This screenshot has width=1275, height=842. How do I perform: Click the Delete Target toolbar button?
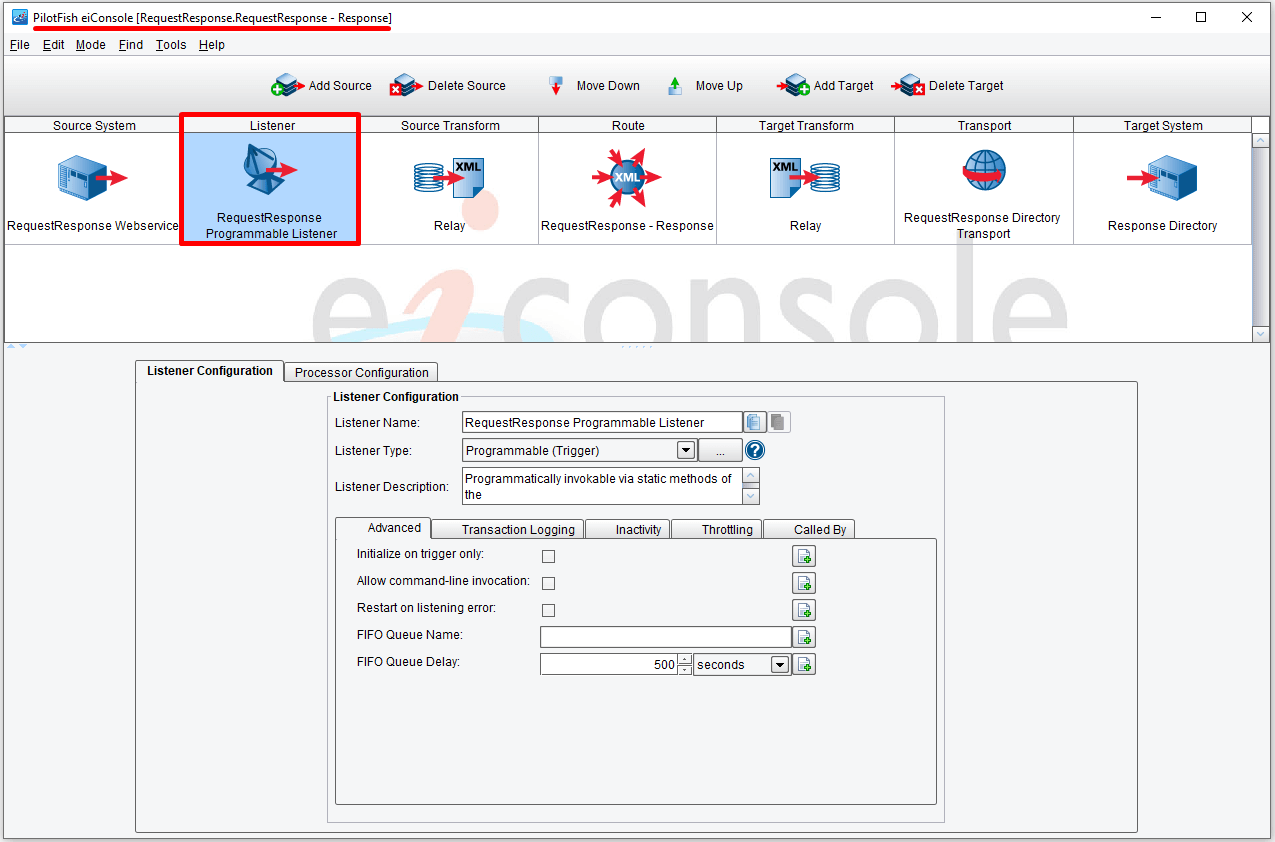[948, 86]
